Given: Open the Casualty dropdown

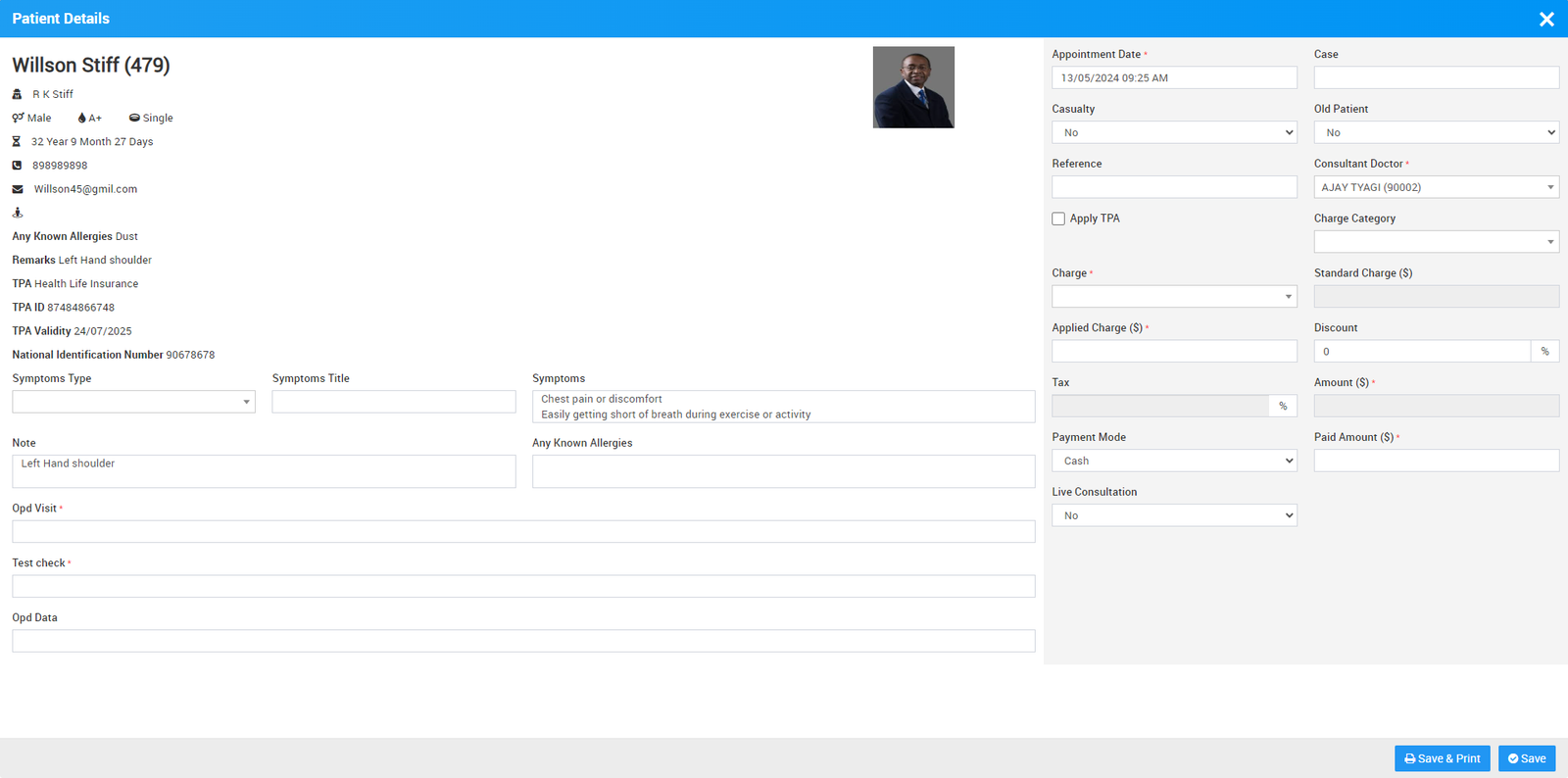Looking at the screenshot, I should (x=1174, y=132).
